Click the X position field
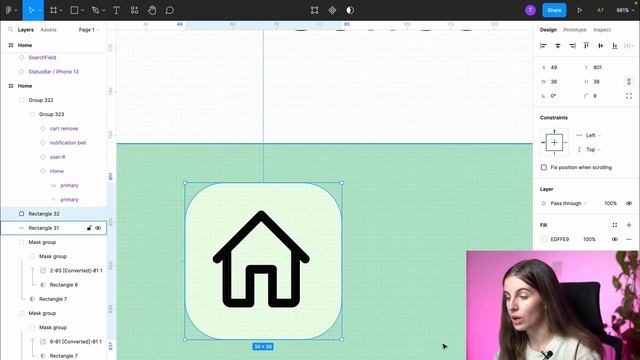This screenshot has width=640, height=360. click(x=559, y=67)
